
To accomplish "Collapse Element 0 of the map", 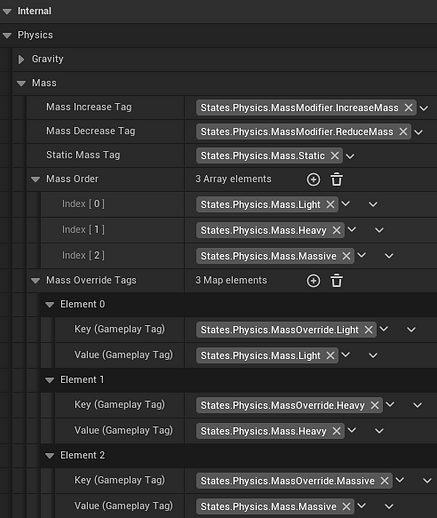I will pyautogui.click(x=50, y=305).
